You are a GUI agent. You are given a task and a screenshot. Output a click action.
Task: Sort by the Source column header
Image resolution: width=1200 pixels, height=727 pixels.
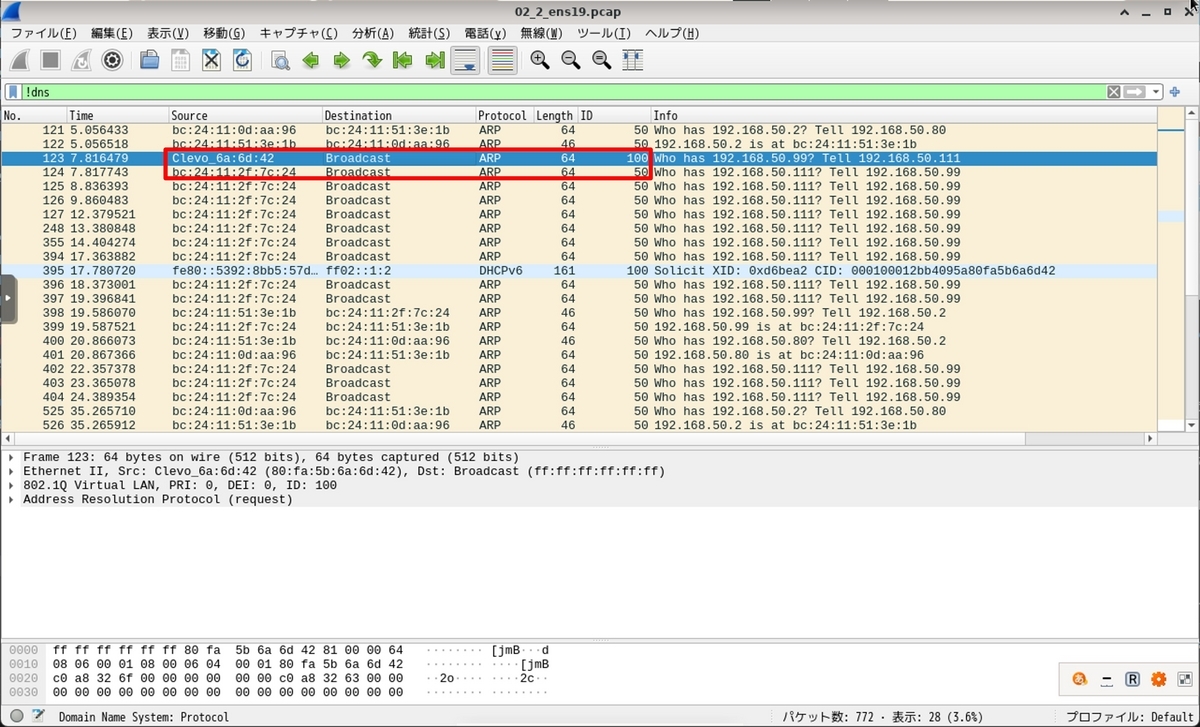[245, 116]
